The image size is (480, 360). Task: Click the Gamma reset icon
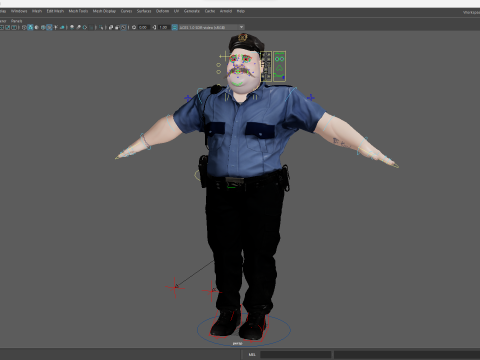(x=154, y=27)
